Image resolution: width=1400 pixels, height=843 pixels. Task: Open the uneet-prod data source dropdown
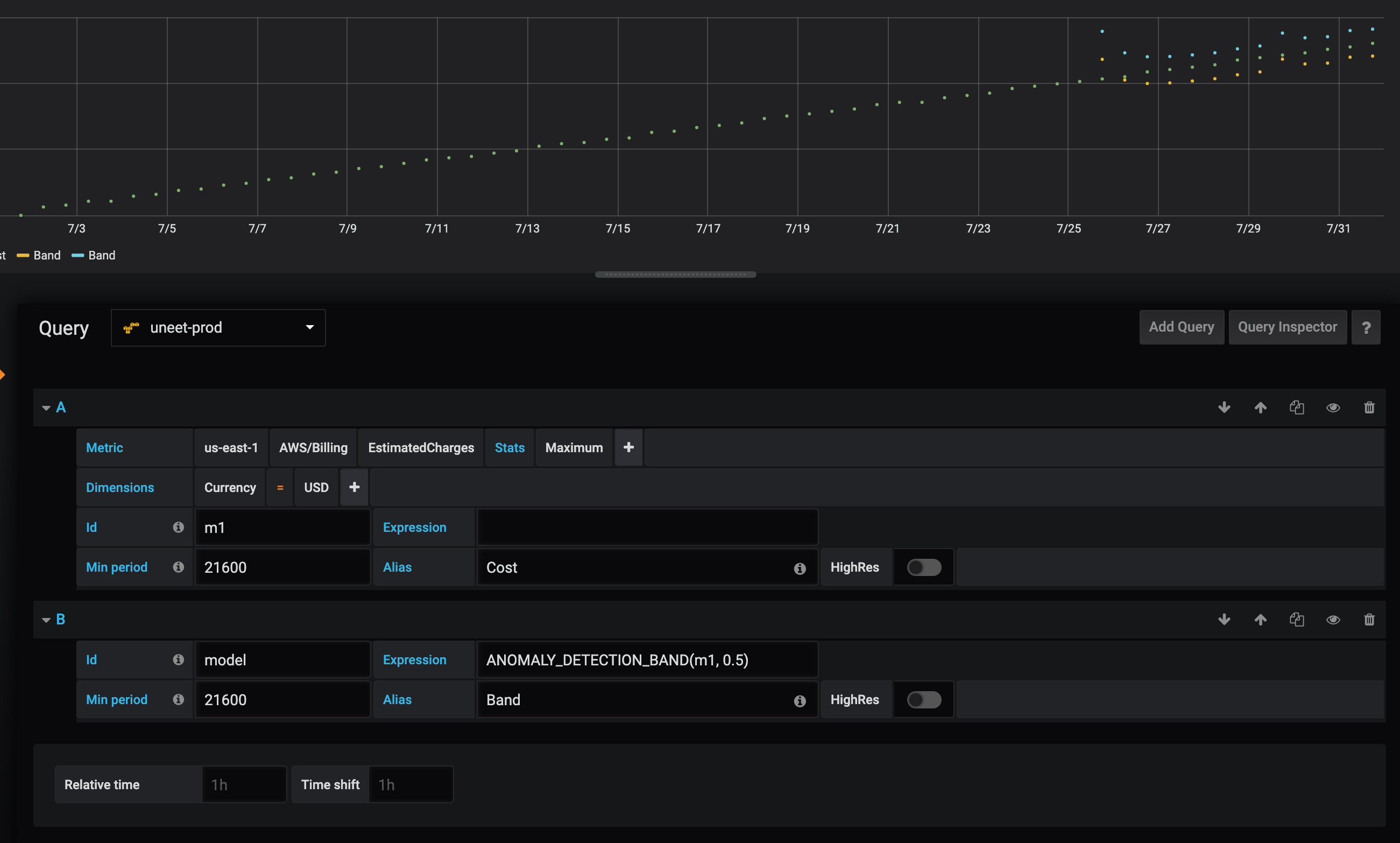[x=218, y=328]
